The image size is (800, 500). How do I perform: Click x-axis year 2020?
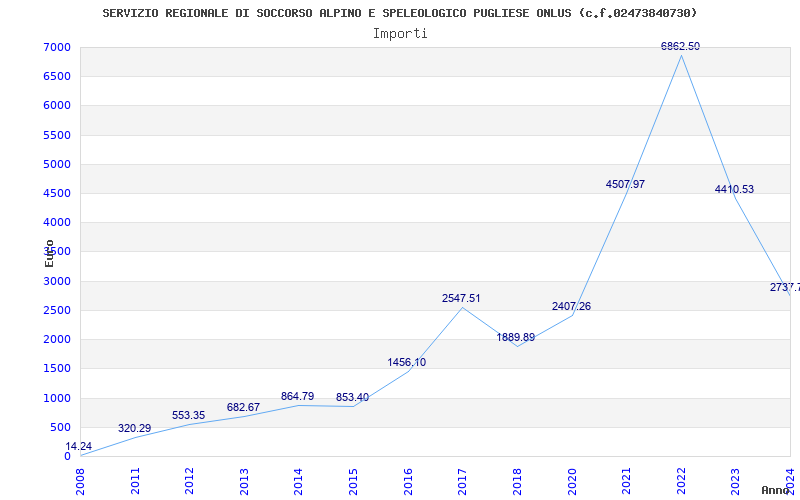click(571, 482)
